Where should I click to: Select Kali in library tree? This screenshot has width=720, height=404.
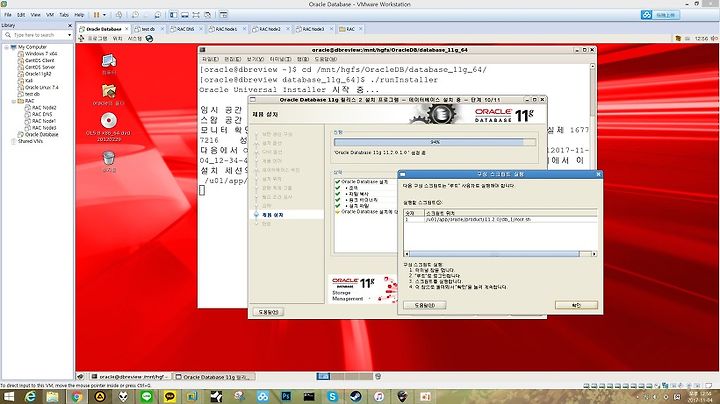tap(29, 81)
